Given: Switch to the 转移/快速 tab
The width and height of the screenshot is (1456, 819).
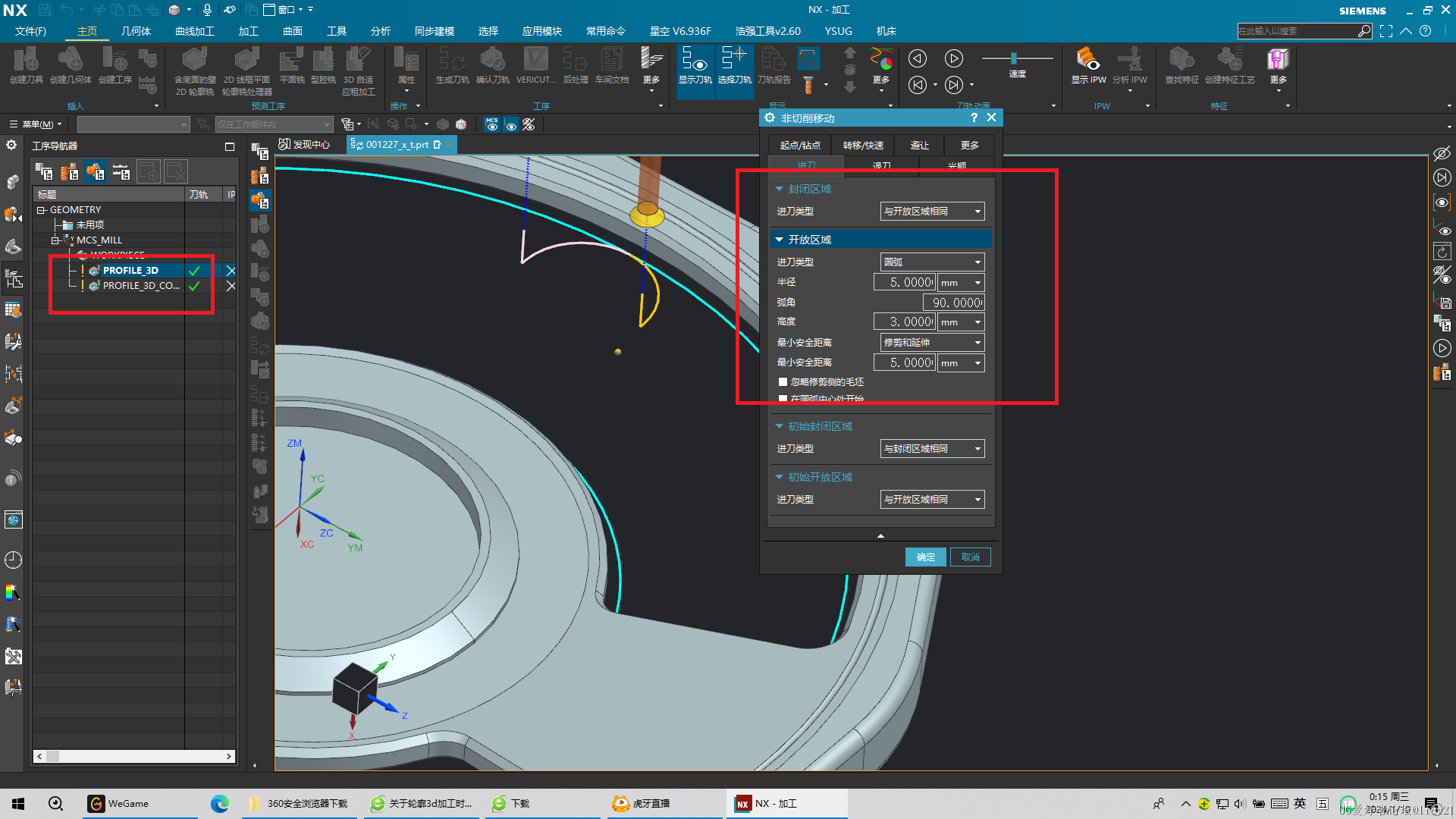Looking at the screenshot, I should [863, 145].
